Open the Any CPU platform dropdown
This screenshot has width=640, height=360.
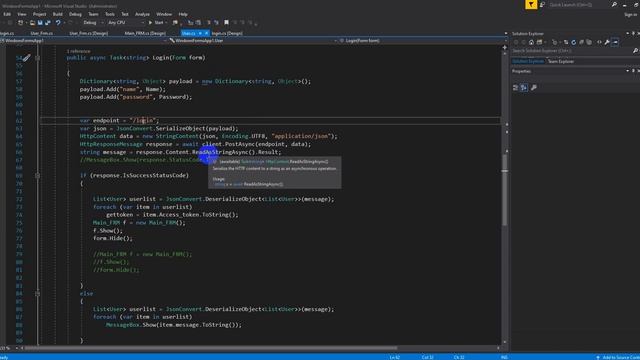pyautogui.click(x=126, y=23)
